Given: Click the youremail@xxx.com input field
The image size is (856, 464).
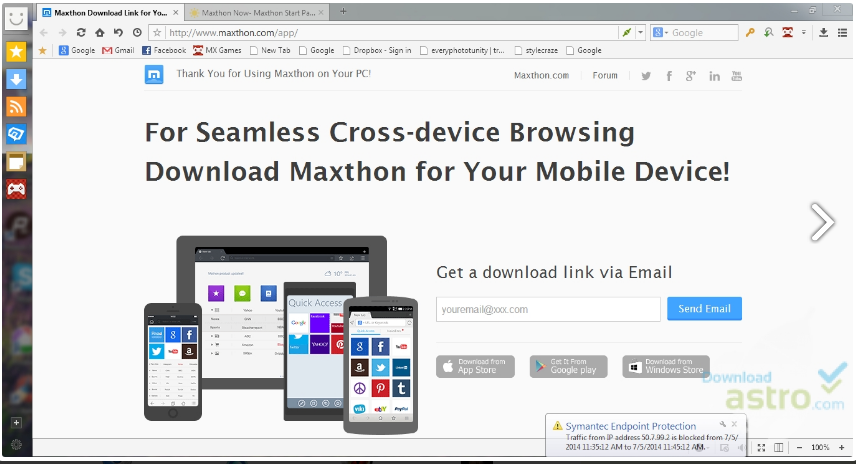Looking at the screenshot, I should 548,310.
